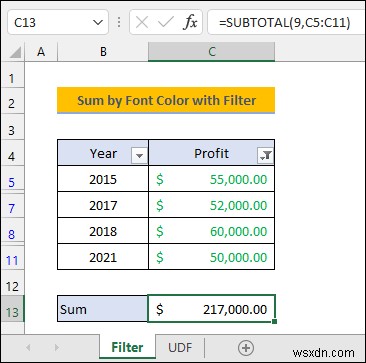Select column C header
Screen dimensions: 366x363
coord(212,52)
